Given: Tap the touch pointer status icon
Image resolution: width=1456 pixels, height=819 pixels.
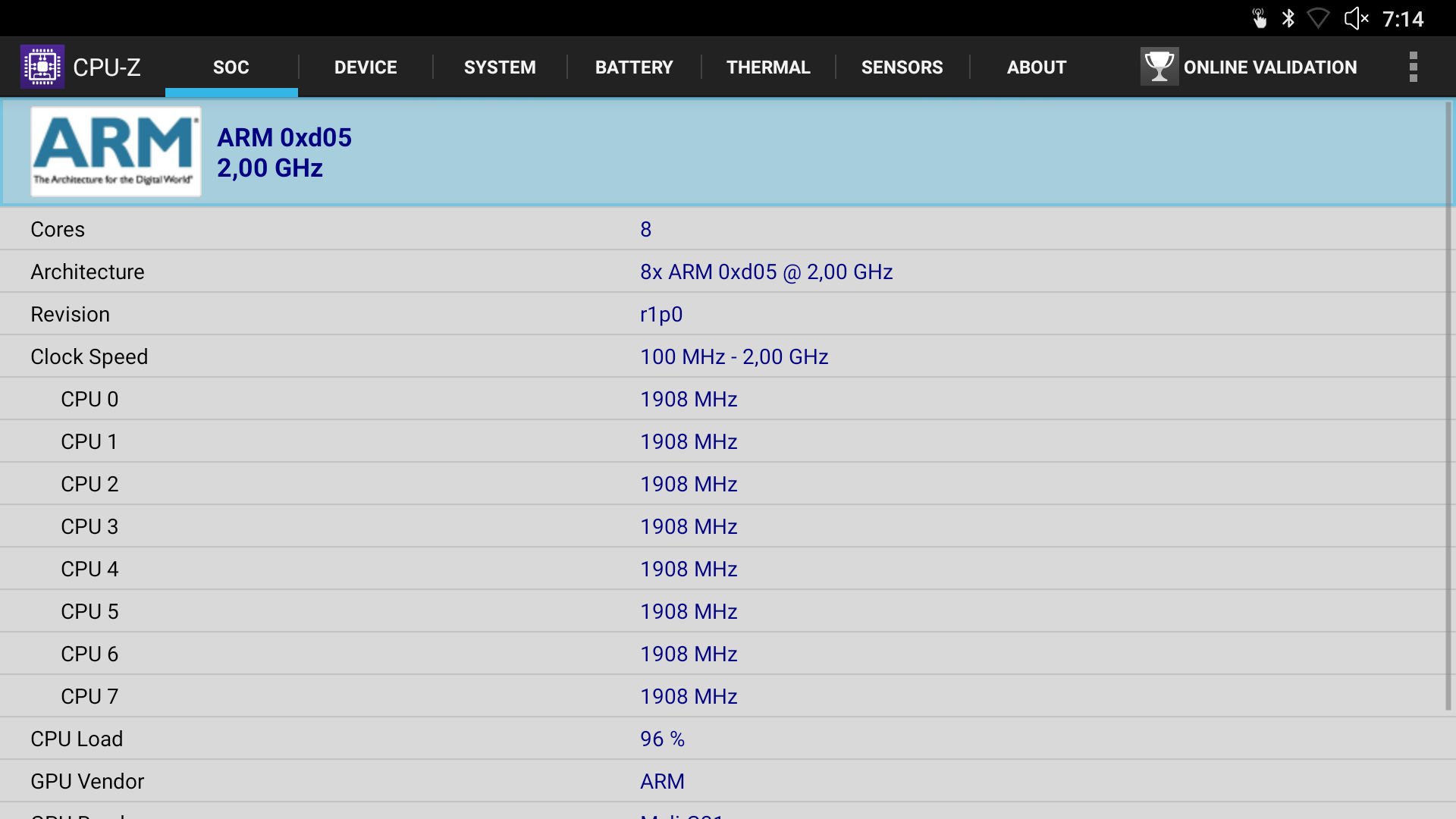Looking at the screenshot, I should [x=1259, y=18].
